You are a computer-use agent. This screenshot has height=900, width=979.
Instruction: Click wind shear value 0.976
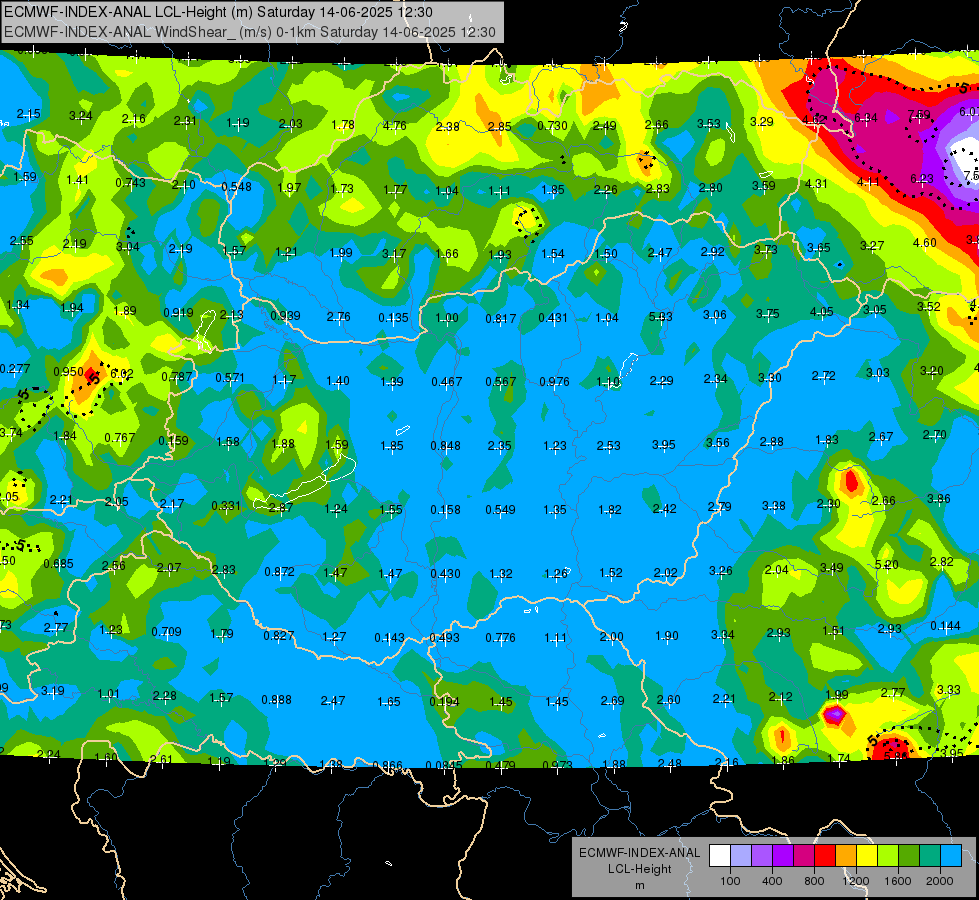pos(554,382)
